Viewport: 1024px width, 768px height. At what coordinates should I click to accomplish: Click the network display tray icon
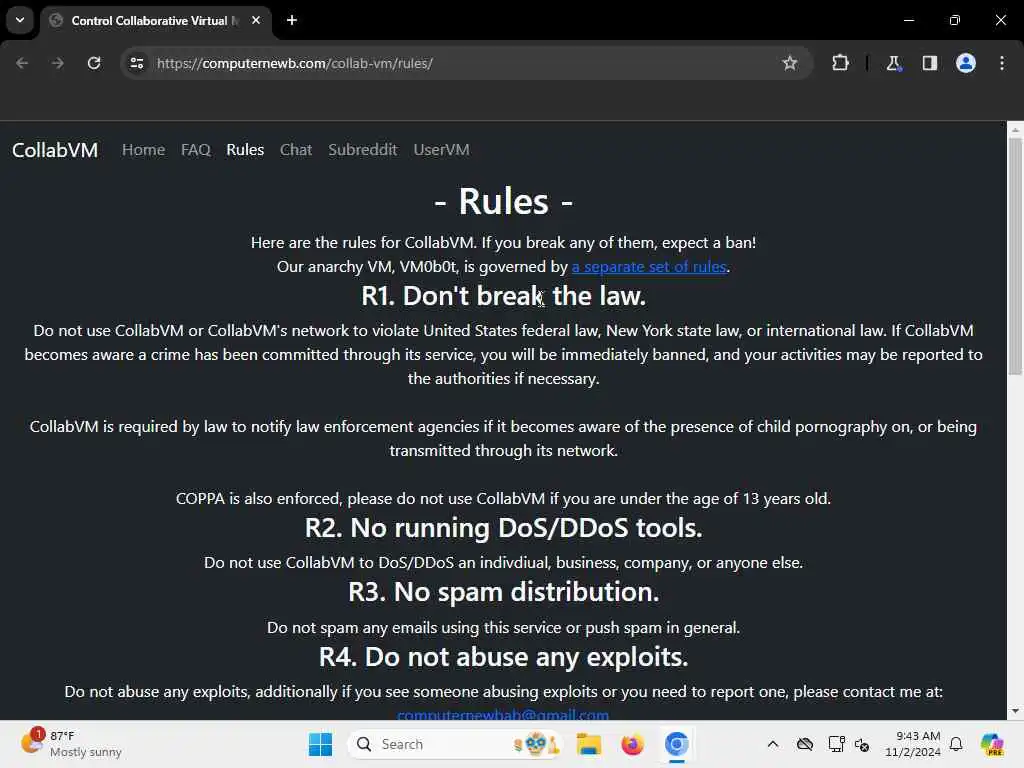(837, 744)
